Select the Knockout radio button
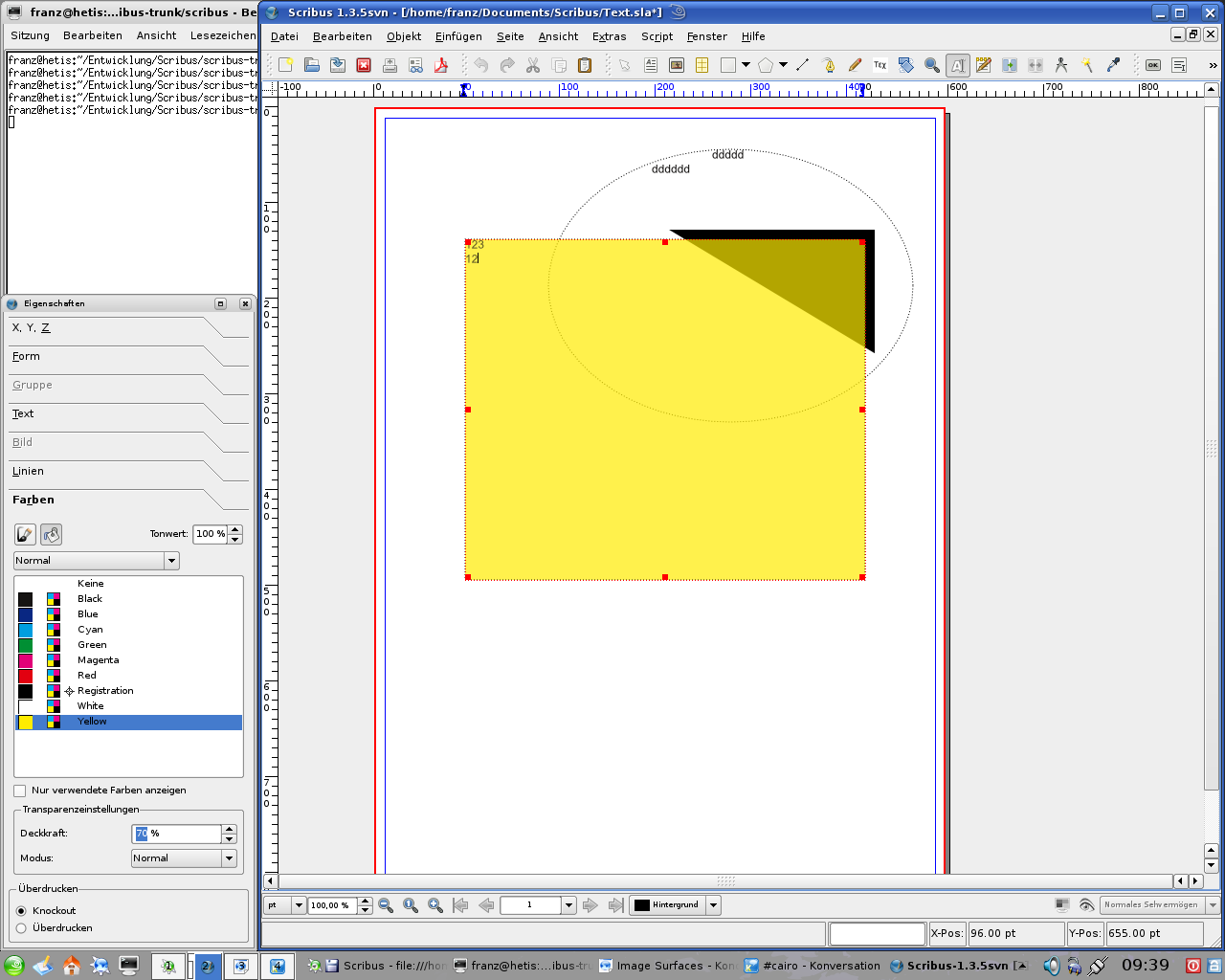1225x980 pixels. 21,911
